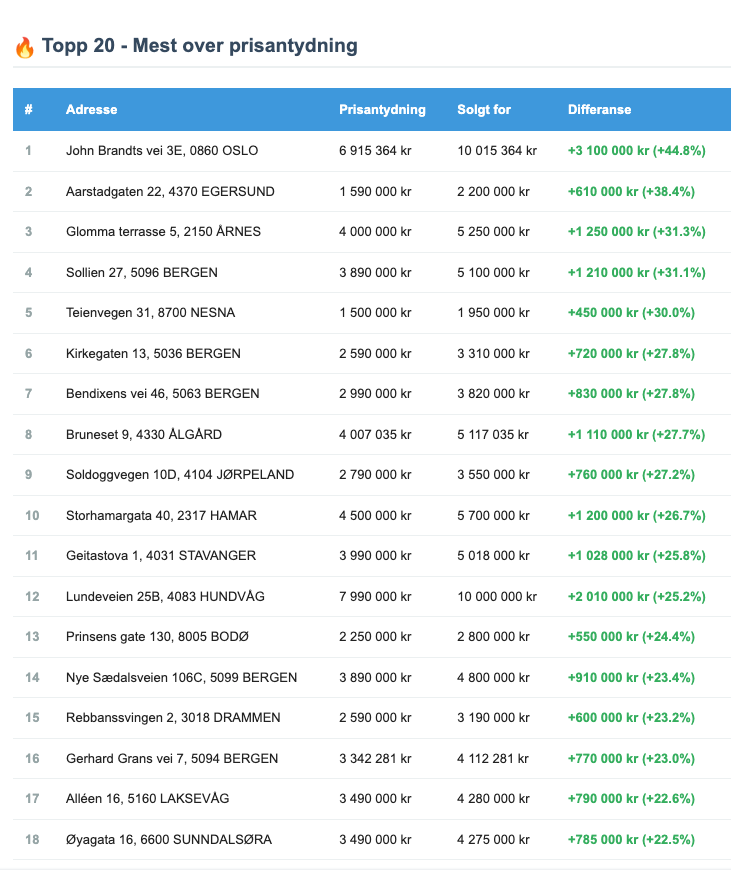The height and width of the screenshot is (873, 731).
Task: Click difference '+1 250 000 kr (+31.3%)'
Action: 636,232
